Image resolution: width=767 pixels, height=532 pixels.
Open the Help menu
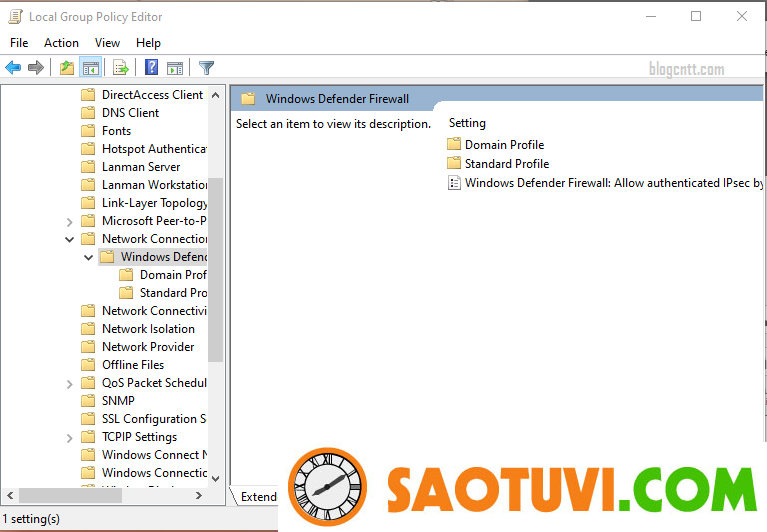point(148,43)
